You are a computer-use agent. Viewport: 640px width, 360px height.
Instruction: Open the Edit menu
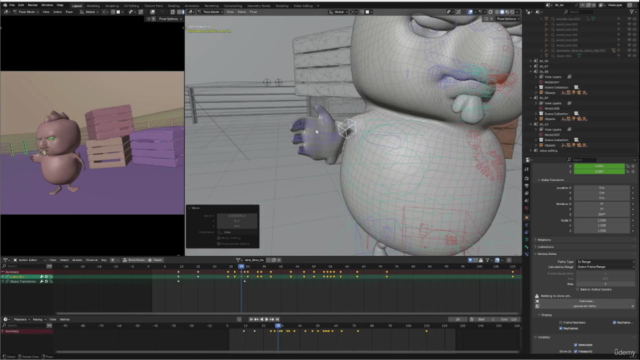click(x=21, y=5)
